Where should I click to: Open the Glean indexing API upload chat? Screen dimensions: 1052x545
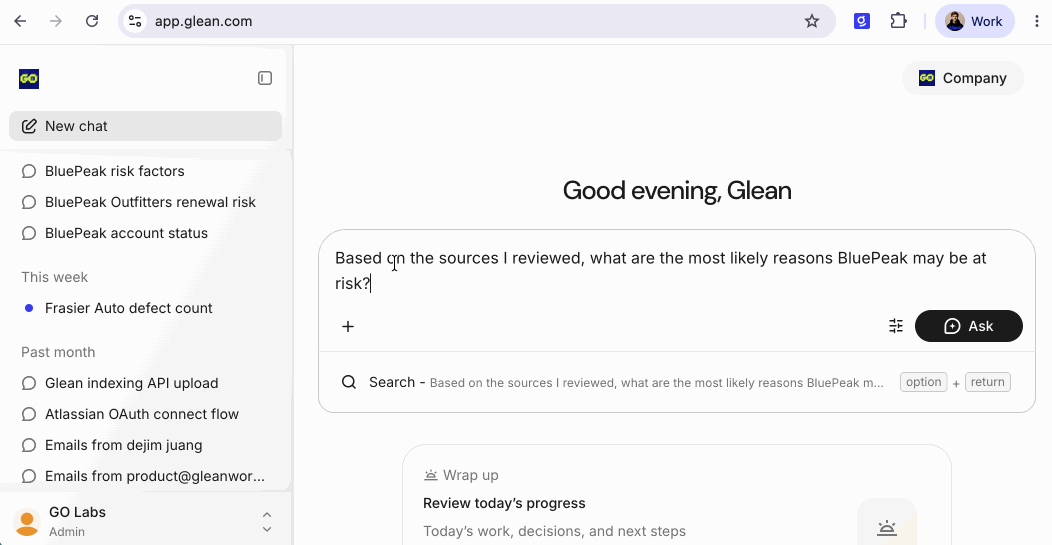(x=145, y=383)
